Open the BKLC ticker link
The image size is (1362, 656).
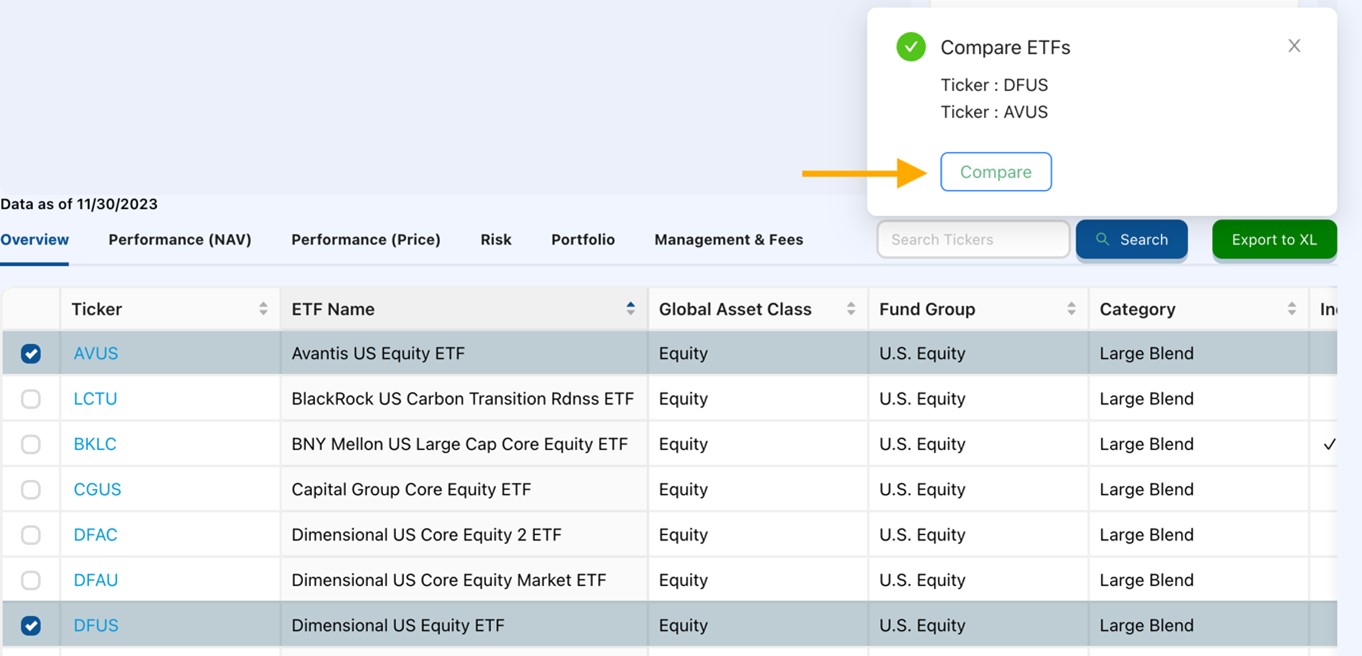(x=95, y=444)
